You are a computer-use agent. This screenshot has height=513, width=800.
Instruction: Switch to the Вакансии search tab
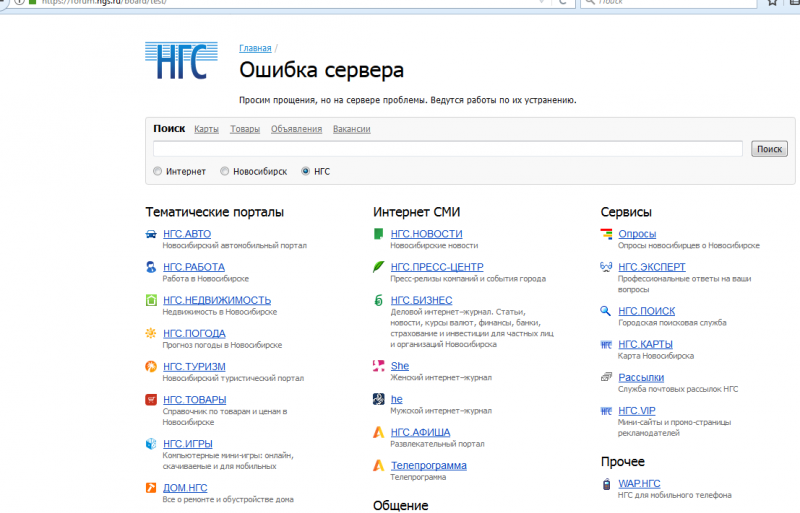[352, 129]
